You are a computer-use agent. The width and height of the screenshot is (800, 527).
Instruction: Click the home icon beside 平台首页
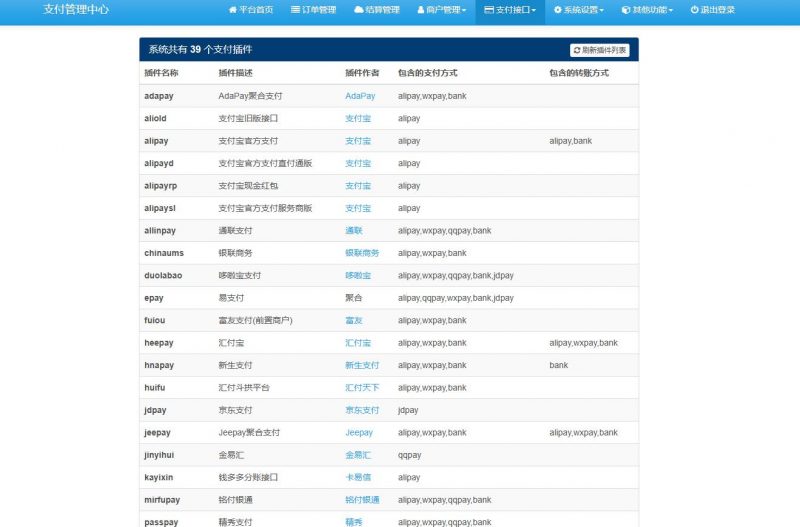coord(233,10)
